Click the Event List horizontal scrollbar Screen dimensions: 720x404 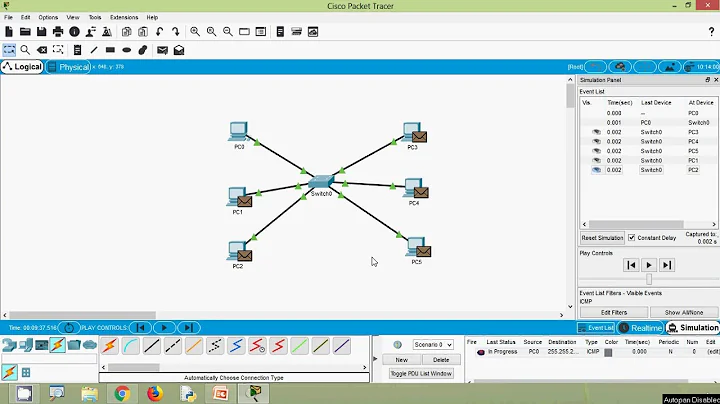coord(636,224)
